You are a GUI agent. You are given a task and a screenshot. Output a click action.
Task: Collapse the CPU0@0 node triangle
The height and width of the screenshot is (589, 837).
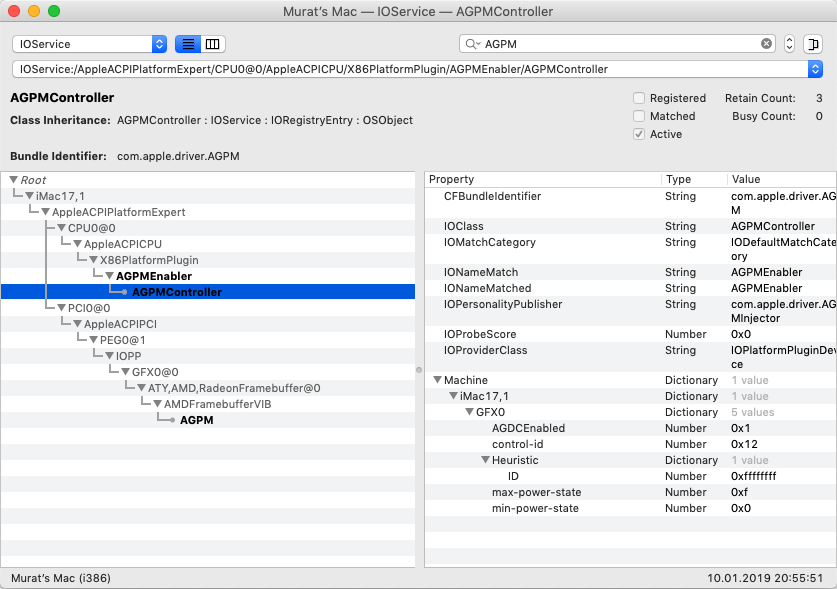click(x=62, y=227)
